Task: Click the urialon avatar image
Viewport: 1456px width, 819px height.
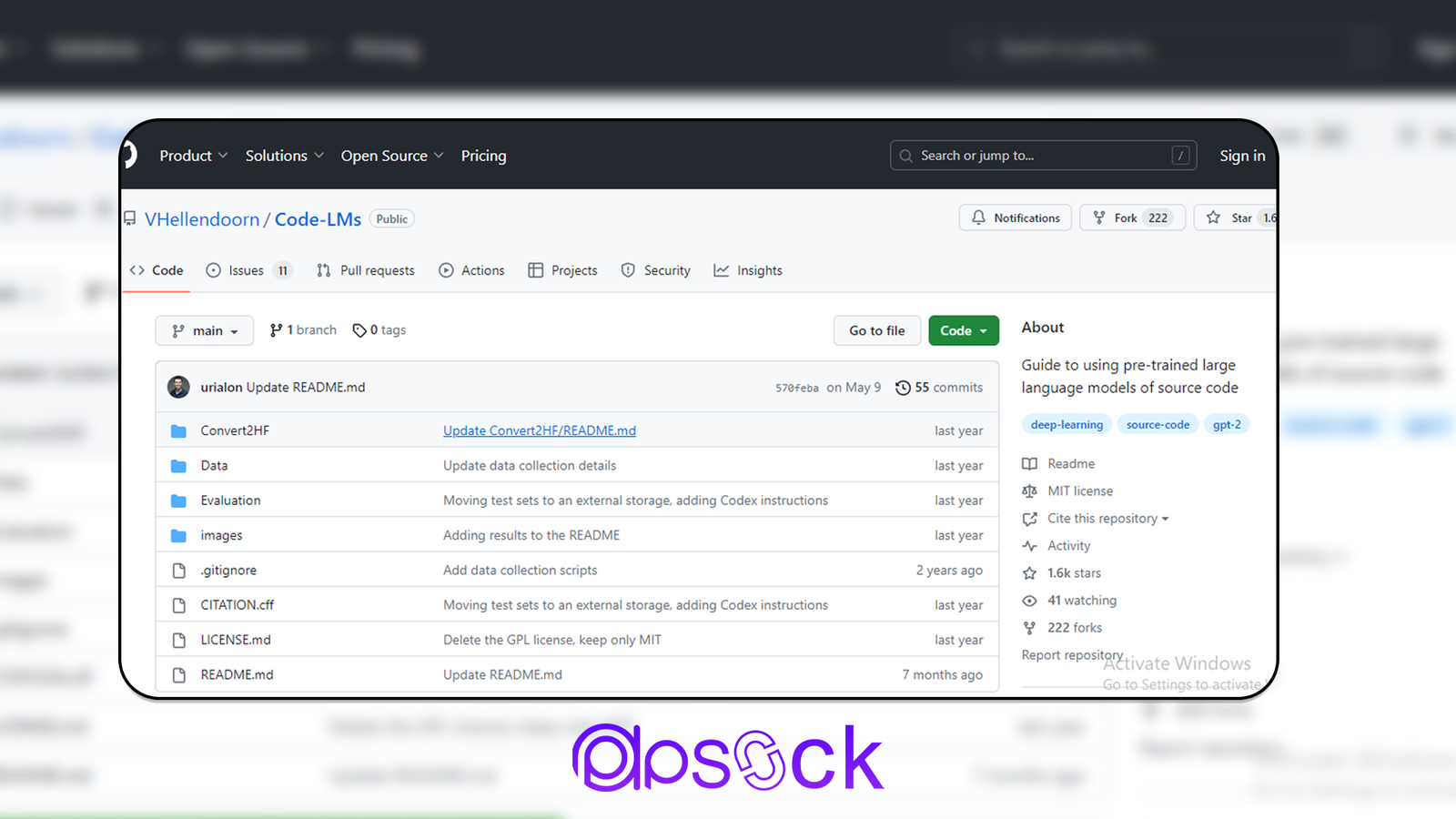Action: tap(178, 387)
